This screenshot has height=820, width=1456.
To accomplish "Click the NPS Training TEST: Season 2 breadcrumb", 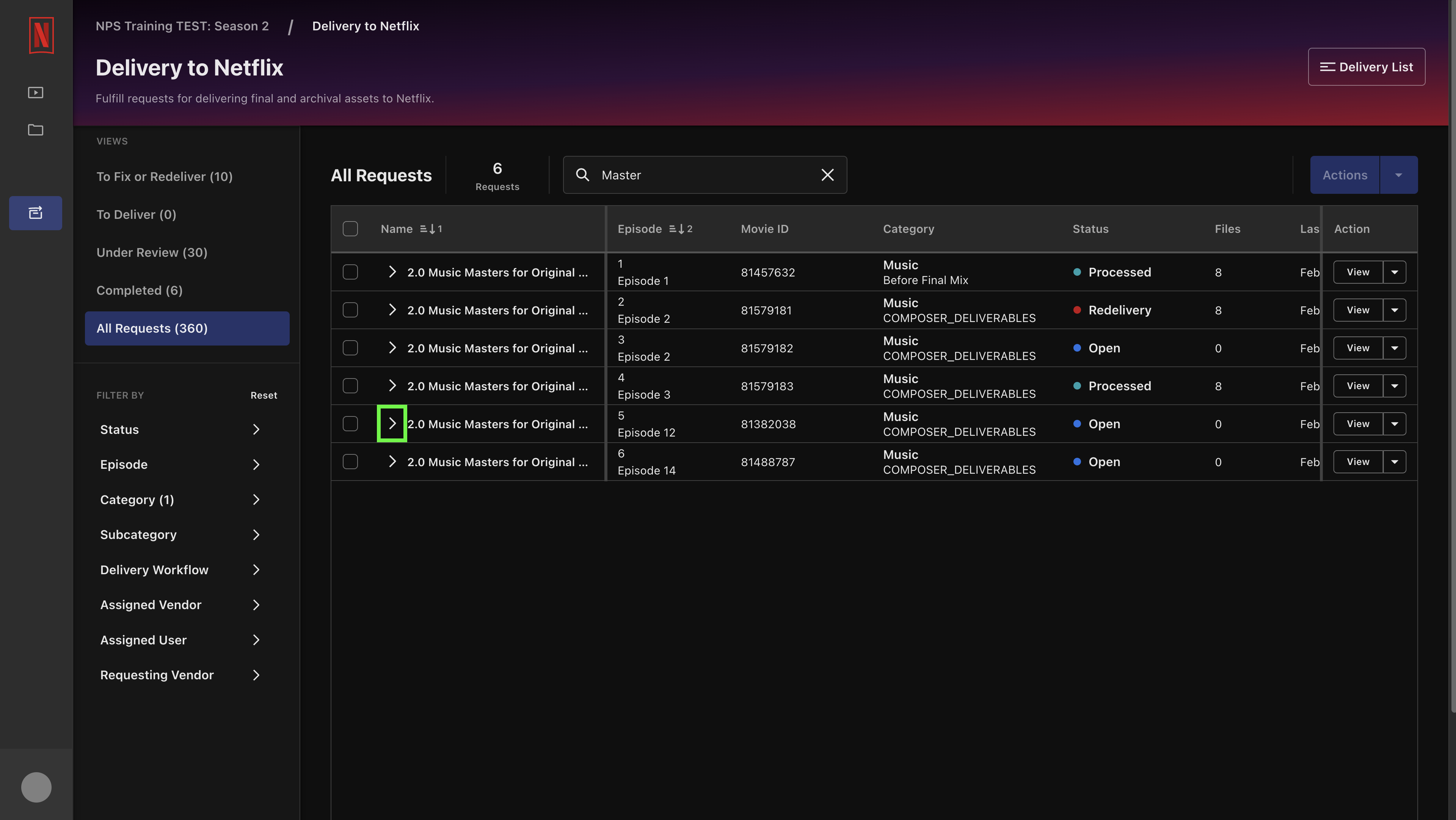I will pyautogui.click(x=182, y=26).
